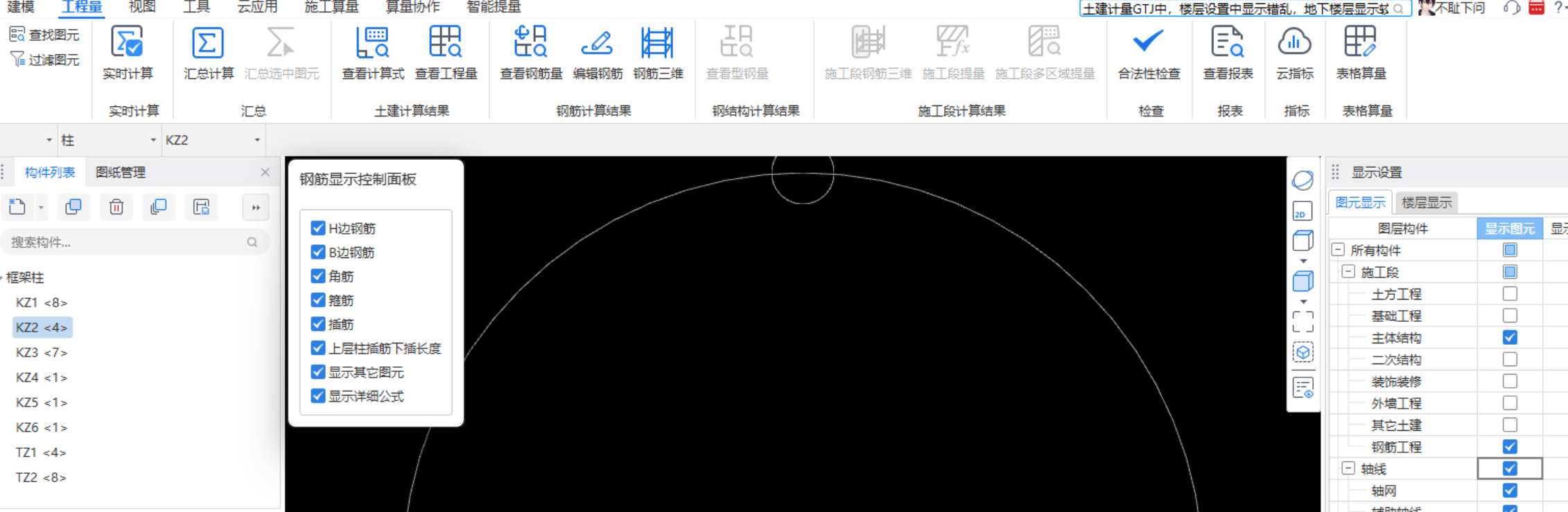Screen dimensions: 1568x512
Task: Click the delete trash icon in component list
Action: (116, 207)
